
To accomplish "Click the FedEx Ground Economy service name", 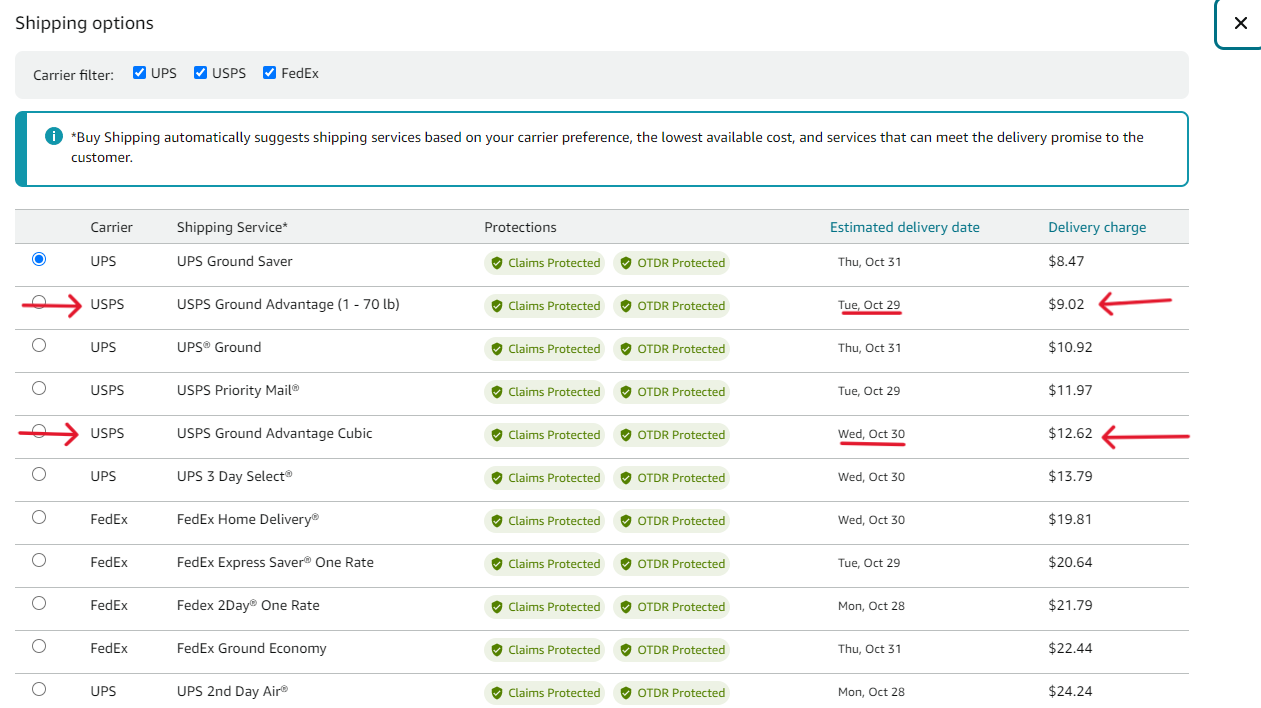I will tap(252, 648).
